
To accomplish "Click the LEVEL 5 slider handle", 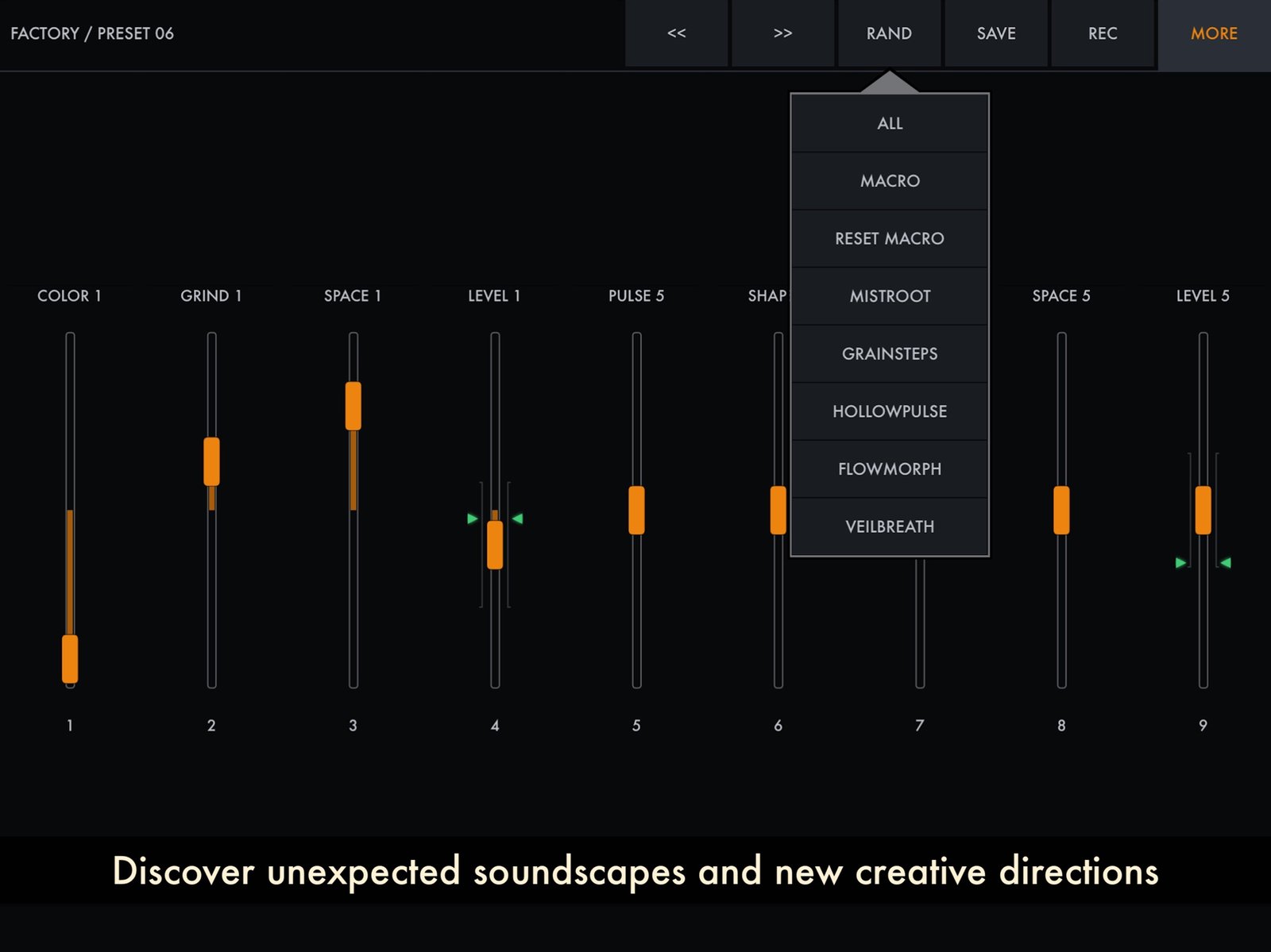I will pos(1203,510).
